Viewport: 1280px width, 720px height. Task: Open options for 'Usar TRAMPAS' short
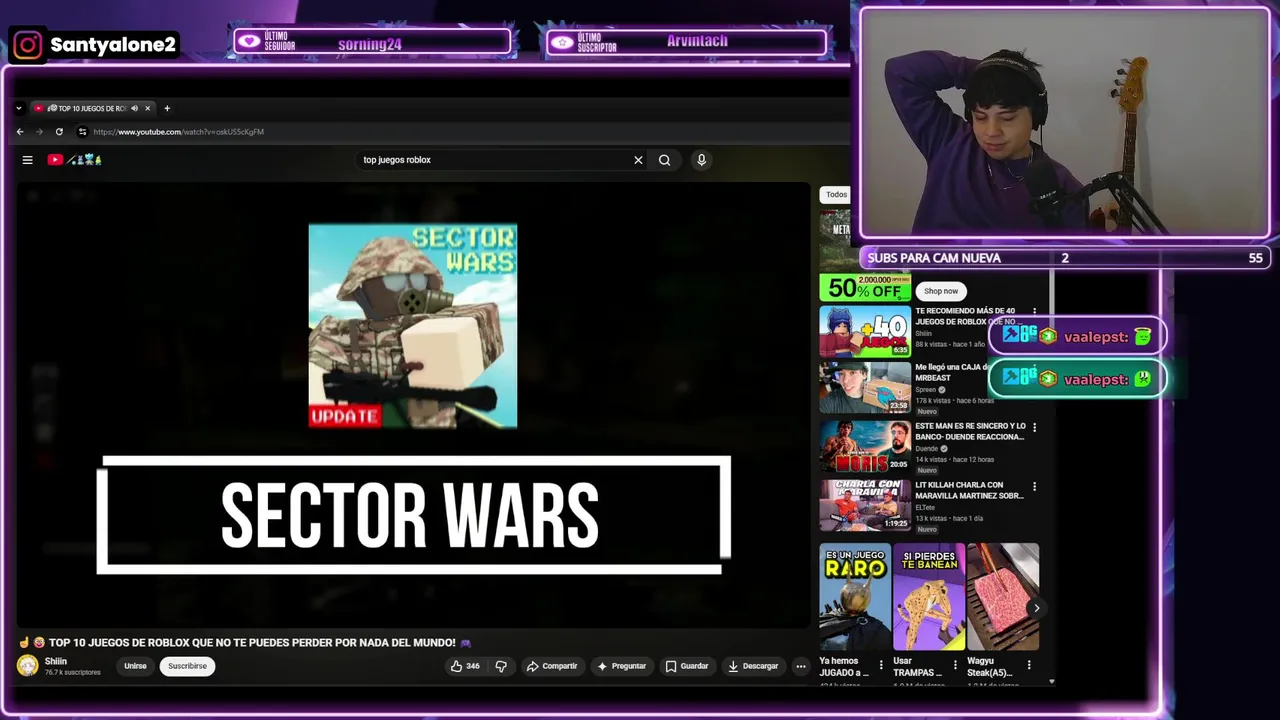(955, 664)
